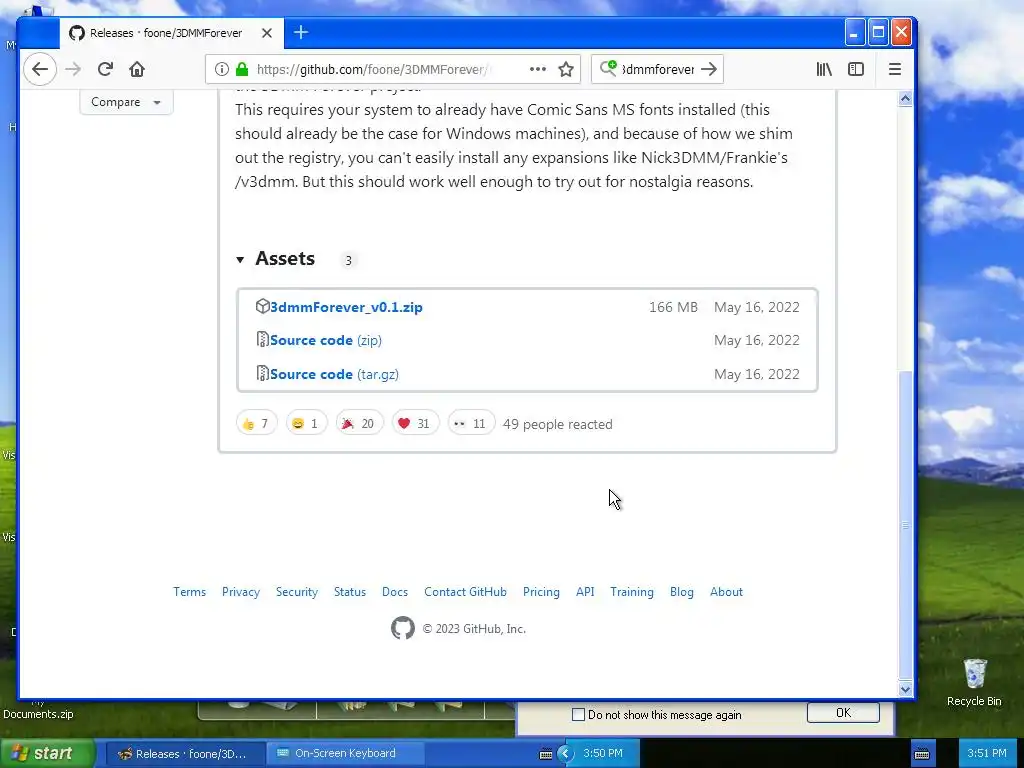Go back to the previous page
This screenshot has width=1024, height=768.
point(40,69)
